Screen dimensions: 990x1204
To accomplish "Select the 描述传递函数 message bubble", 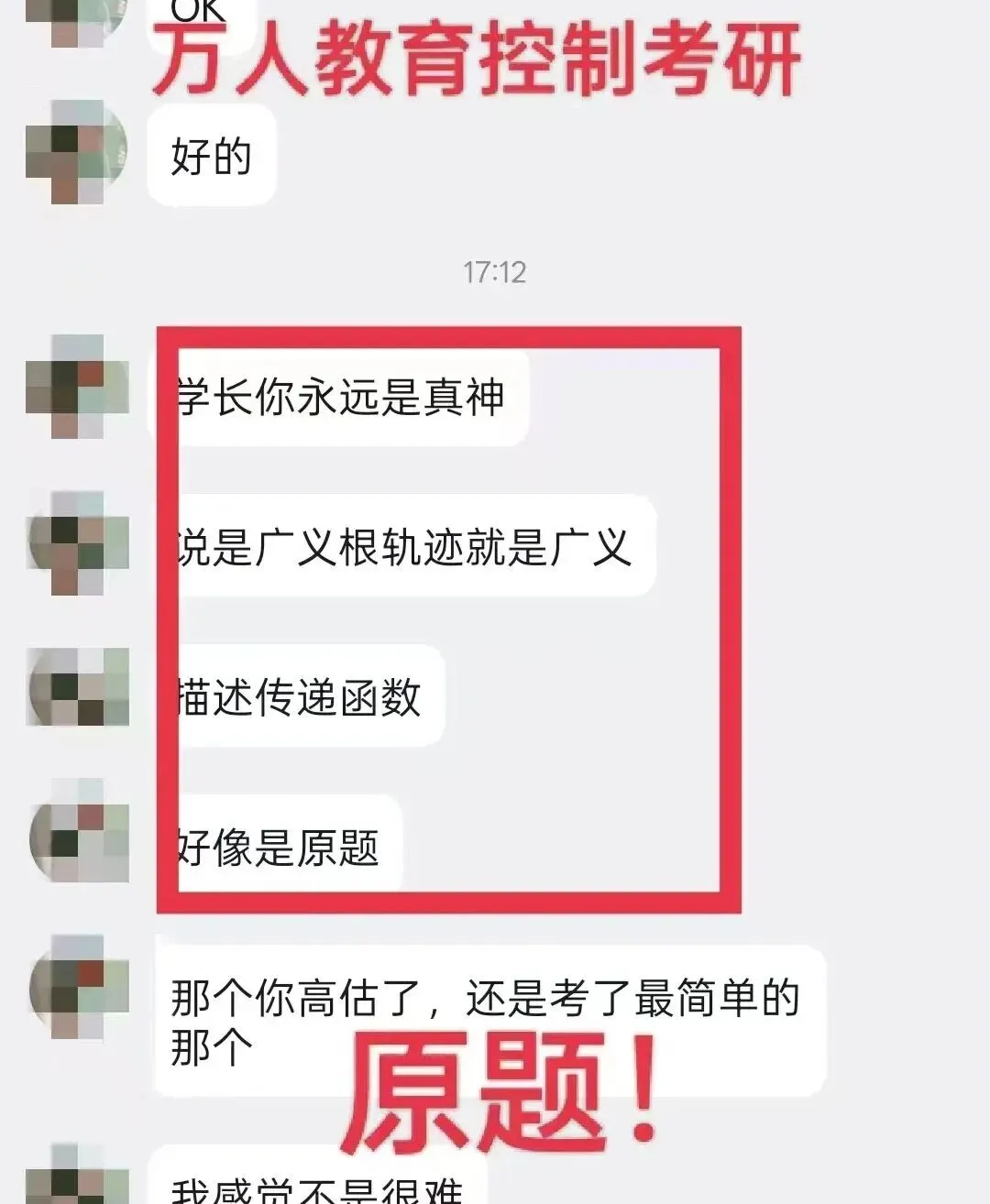I will 296,696.
